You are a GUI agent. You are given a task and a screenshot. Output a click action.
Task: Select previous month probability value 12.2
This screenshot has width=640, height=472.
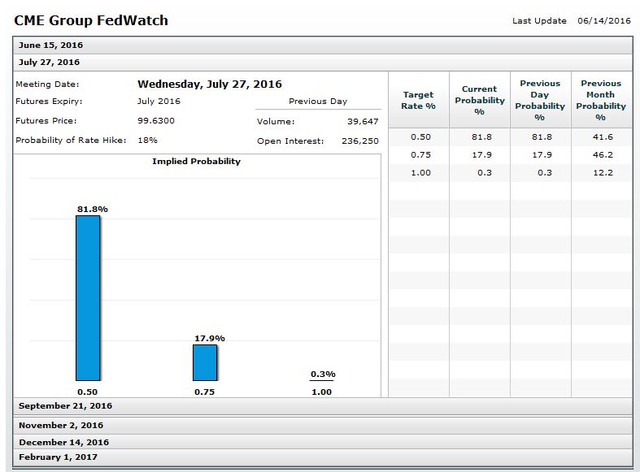click(x=603, y=173)
